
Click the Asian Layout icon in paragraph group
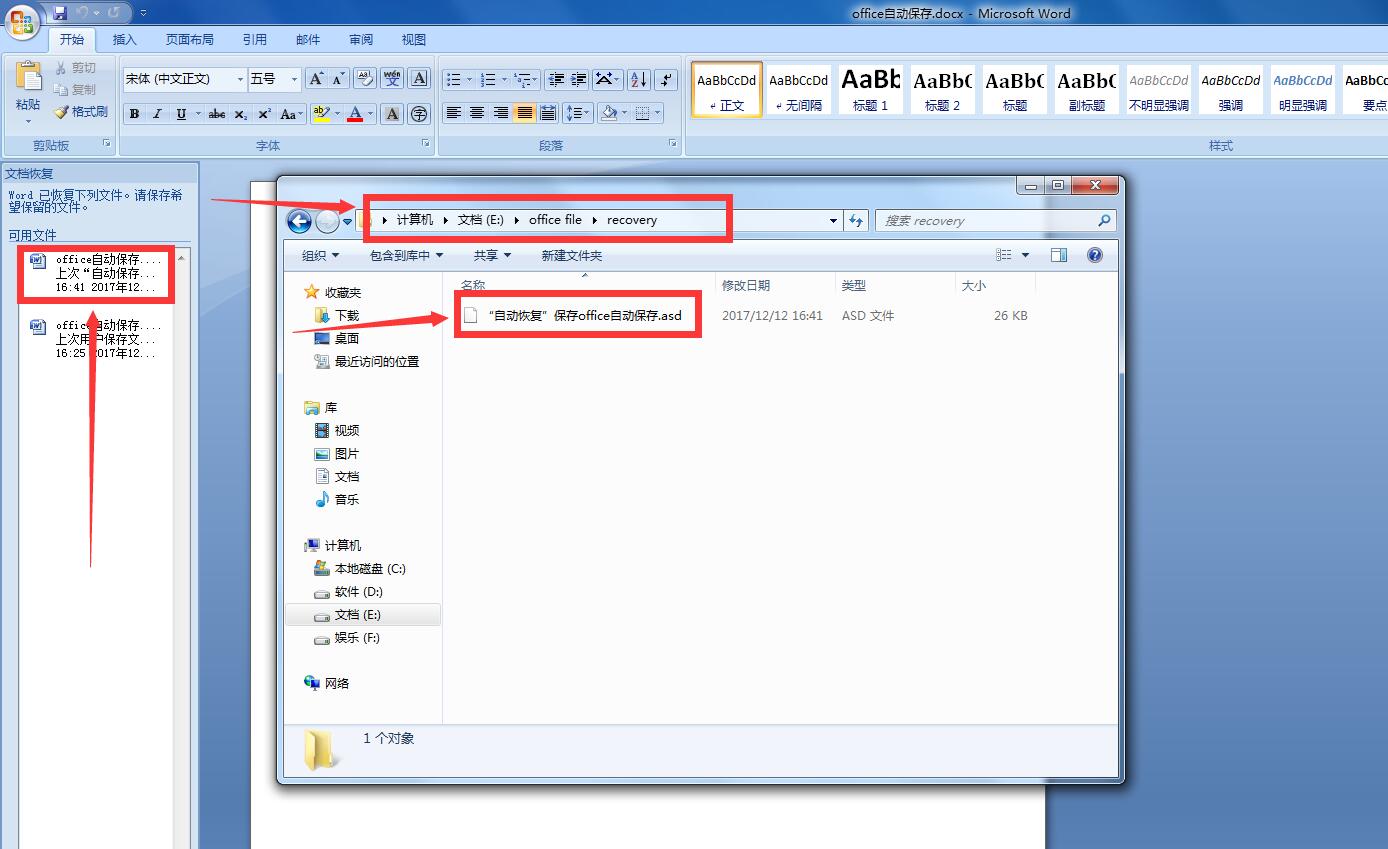point(607,79)
